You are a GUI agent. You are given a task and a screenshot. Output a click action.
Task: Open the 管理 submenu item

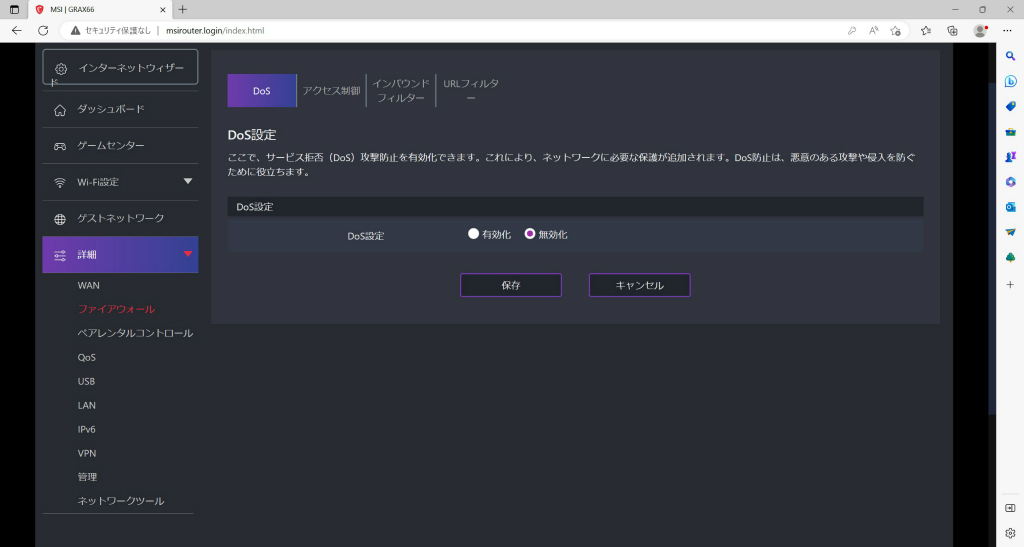coord(88,477)
